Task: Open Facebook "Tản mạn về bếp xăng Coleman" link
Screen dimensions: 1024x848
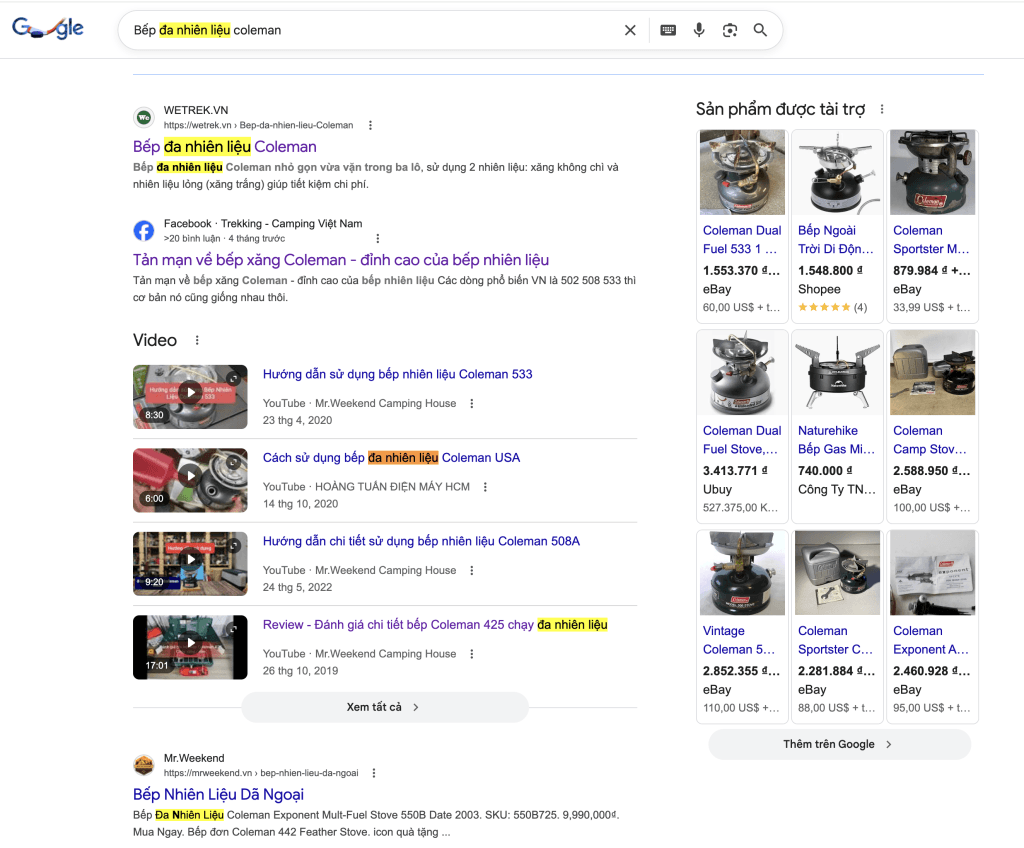Action: 340,260
